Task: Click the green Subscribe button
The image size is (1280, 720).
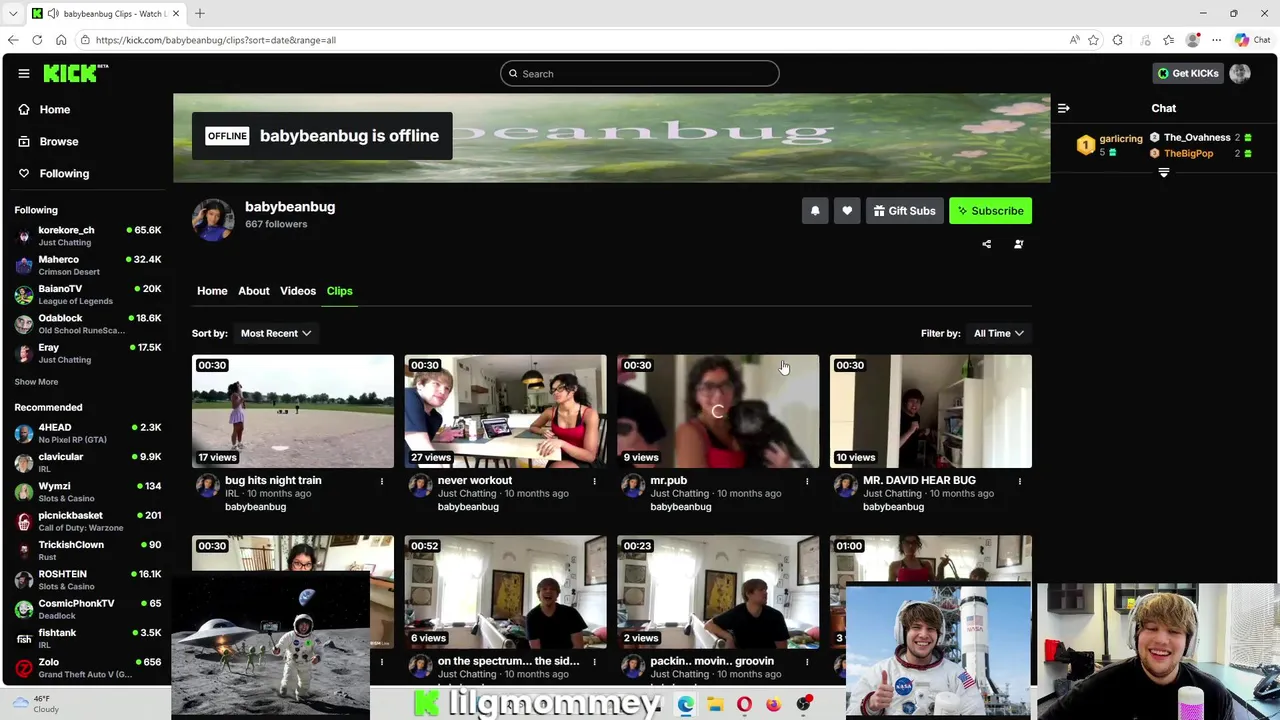Action: tap(990, 211)
